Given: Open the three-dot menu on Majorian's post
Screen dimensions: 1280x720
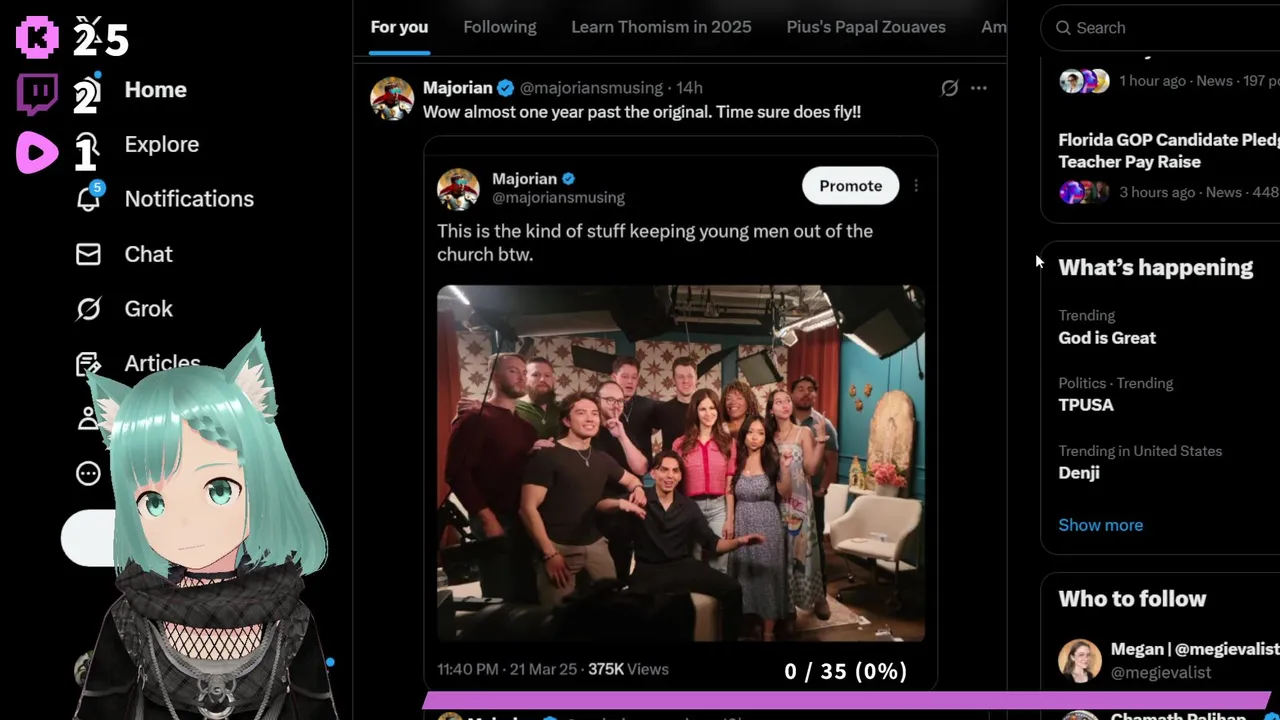Looking at the screenshot, I should 979,88.
